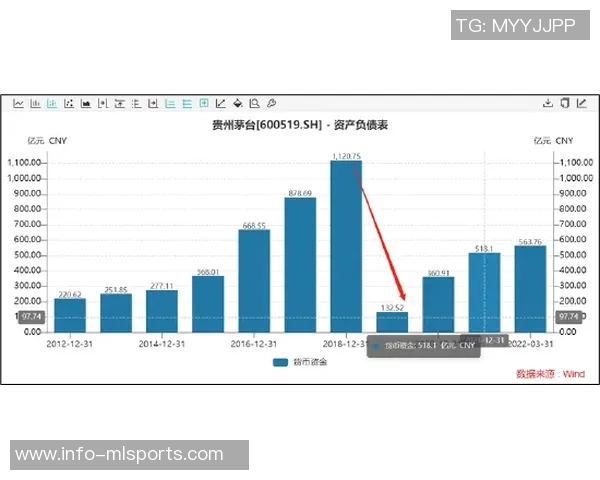Click the 2016-12-31 x-axis label
Screen dimensions: 600x480
click(254, 344)
